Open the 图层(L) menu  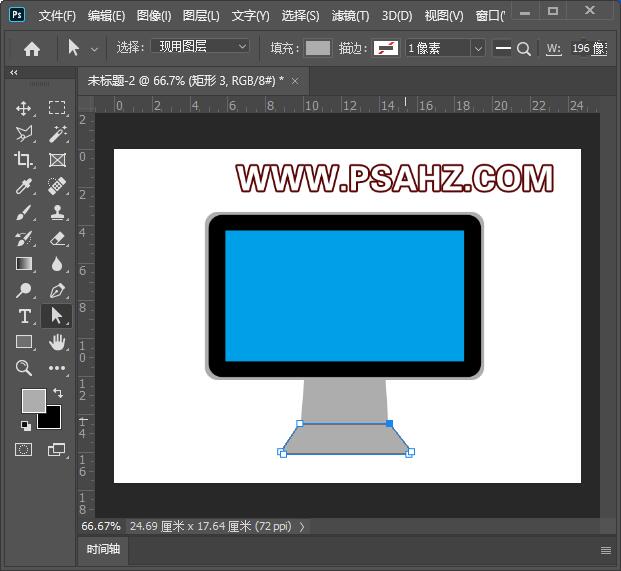click(201, 16)
